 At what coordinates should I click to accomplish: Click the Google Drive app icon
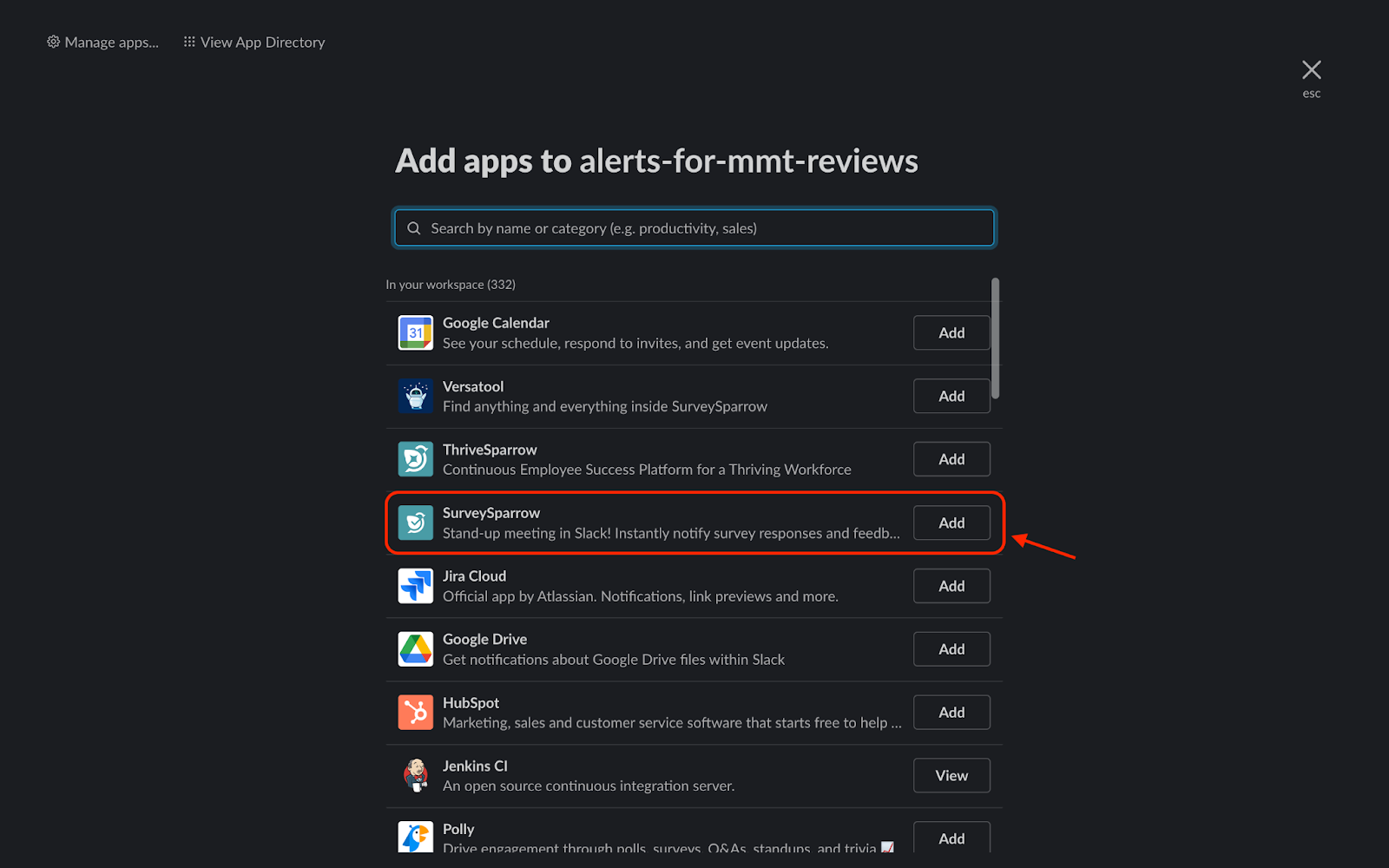[415, 649]
